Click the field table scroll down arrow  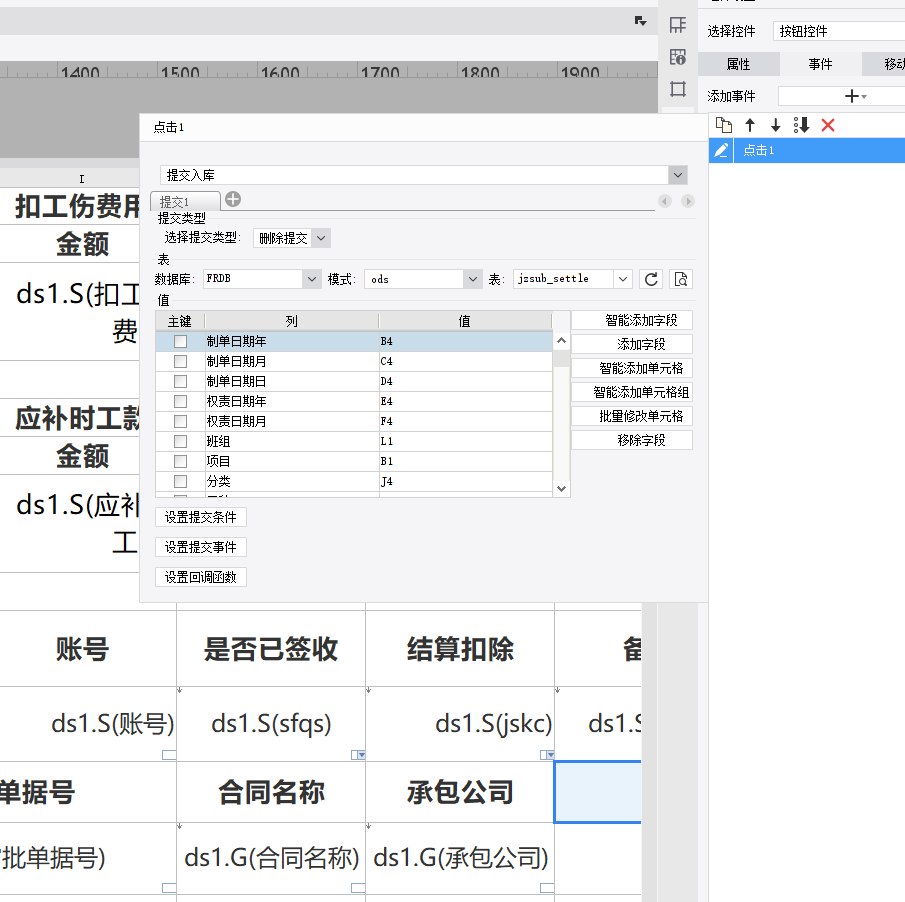coord(561,489)
